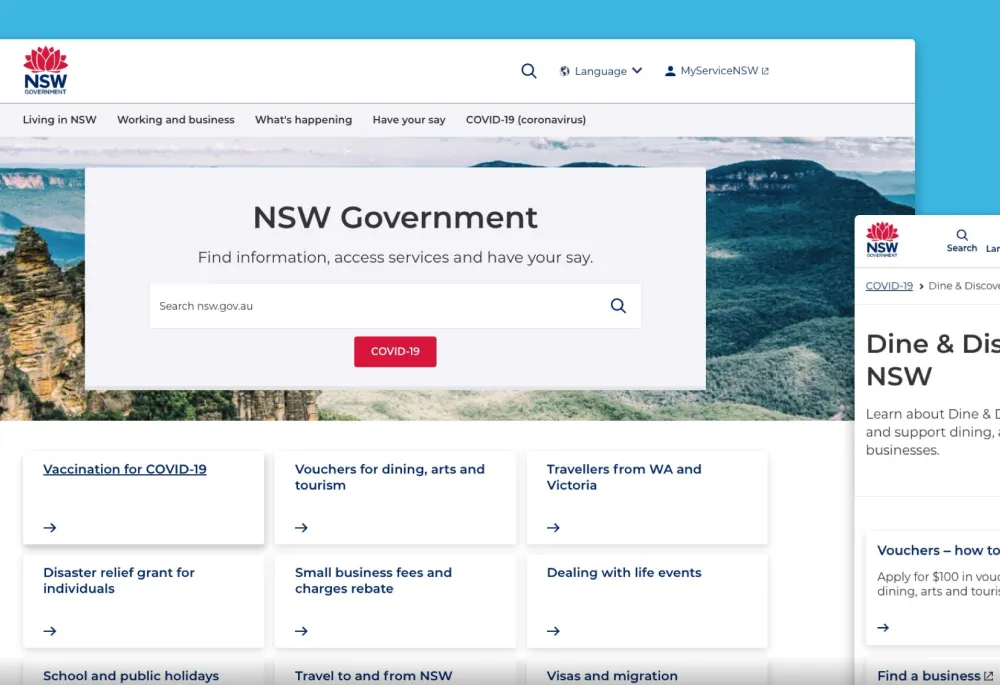Click the arrow on Disaster relief grant card
This screenshot has width=1000, height=685.
[50, 631]
